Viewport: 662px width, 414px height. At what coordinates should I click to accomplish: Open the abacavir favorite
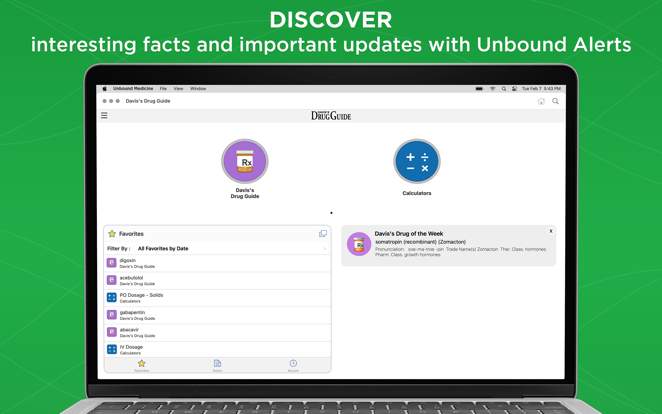tap(217, 333)
